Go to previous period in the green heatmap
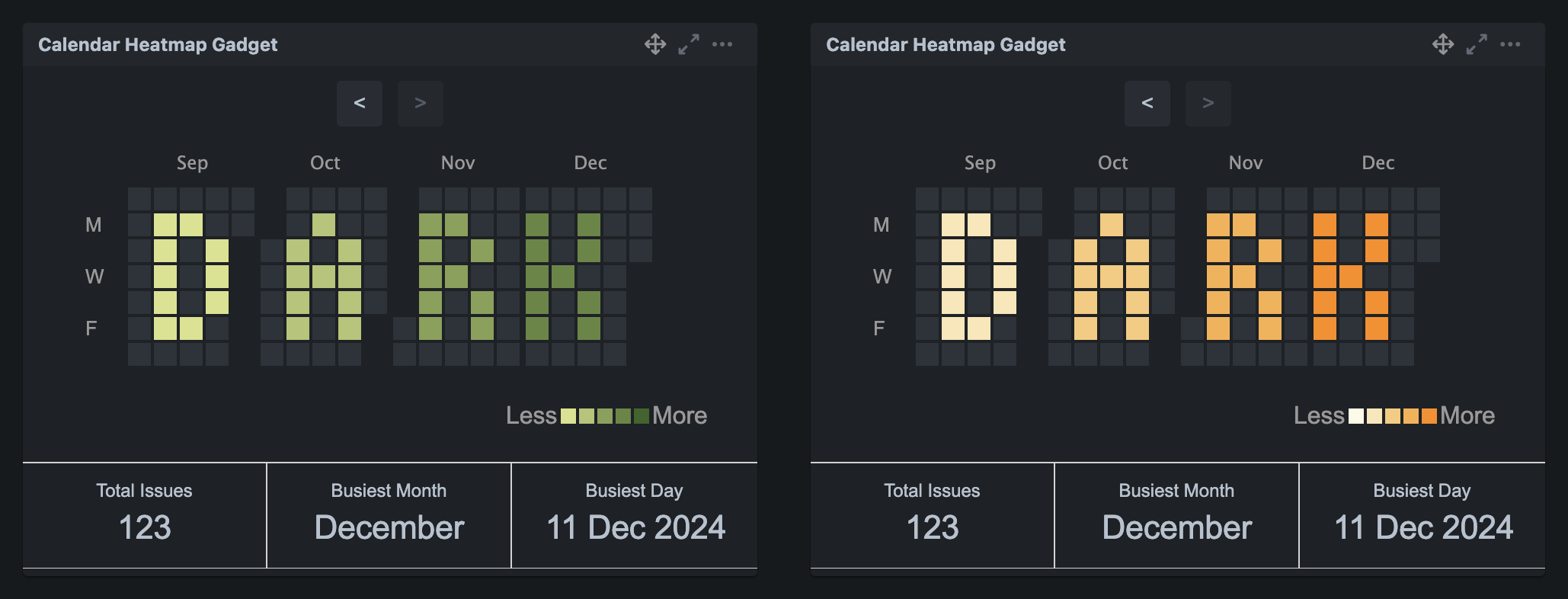 click(360, 103)
